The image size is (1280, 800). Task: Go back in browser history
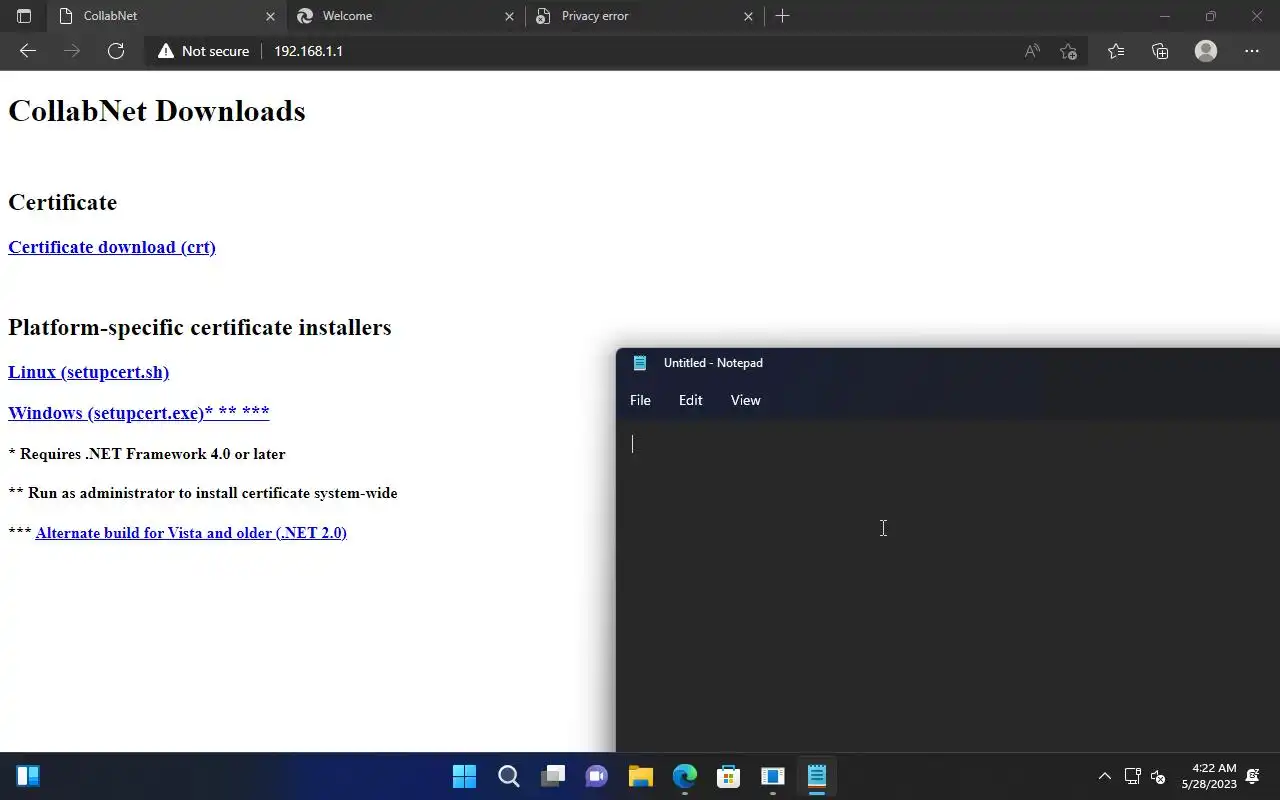[x=28, y=51]
